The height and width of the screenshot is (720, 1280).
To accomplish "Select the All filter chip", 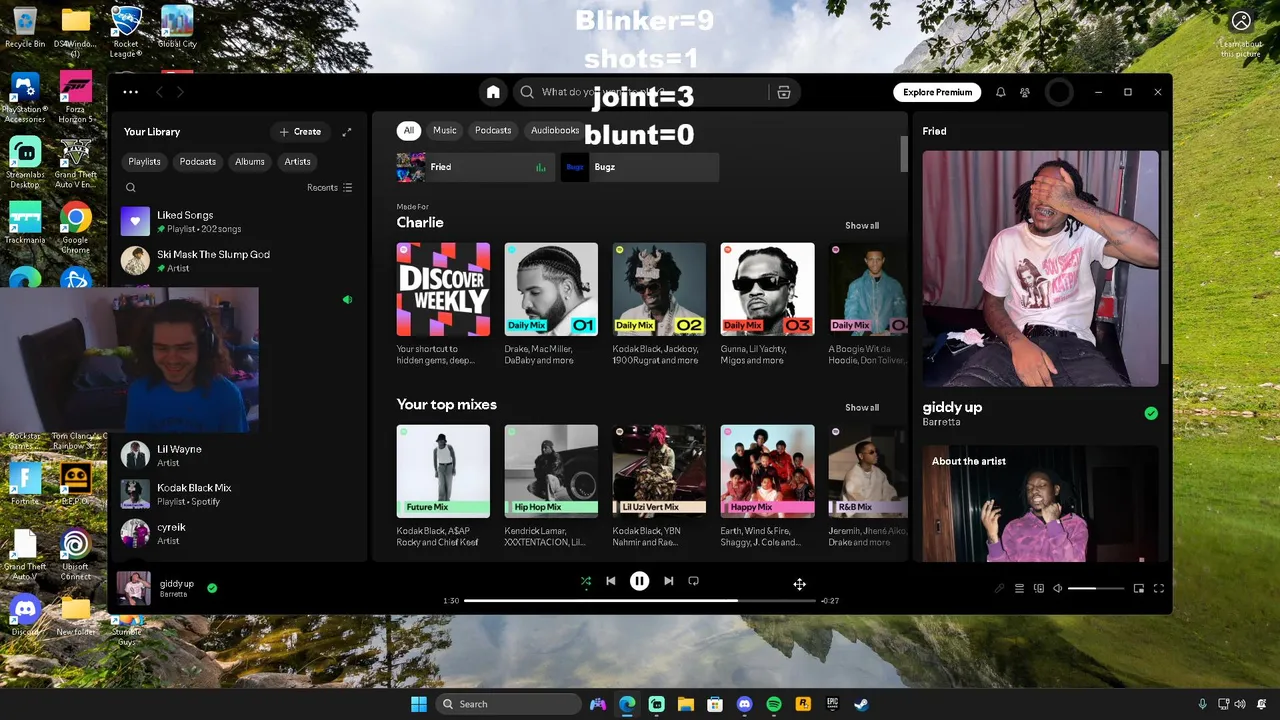I will pyautogui.click(x=408, y=130).
